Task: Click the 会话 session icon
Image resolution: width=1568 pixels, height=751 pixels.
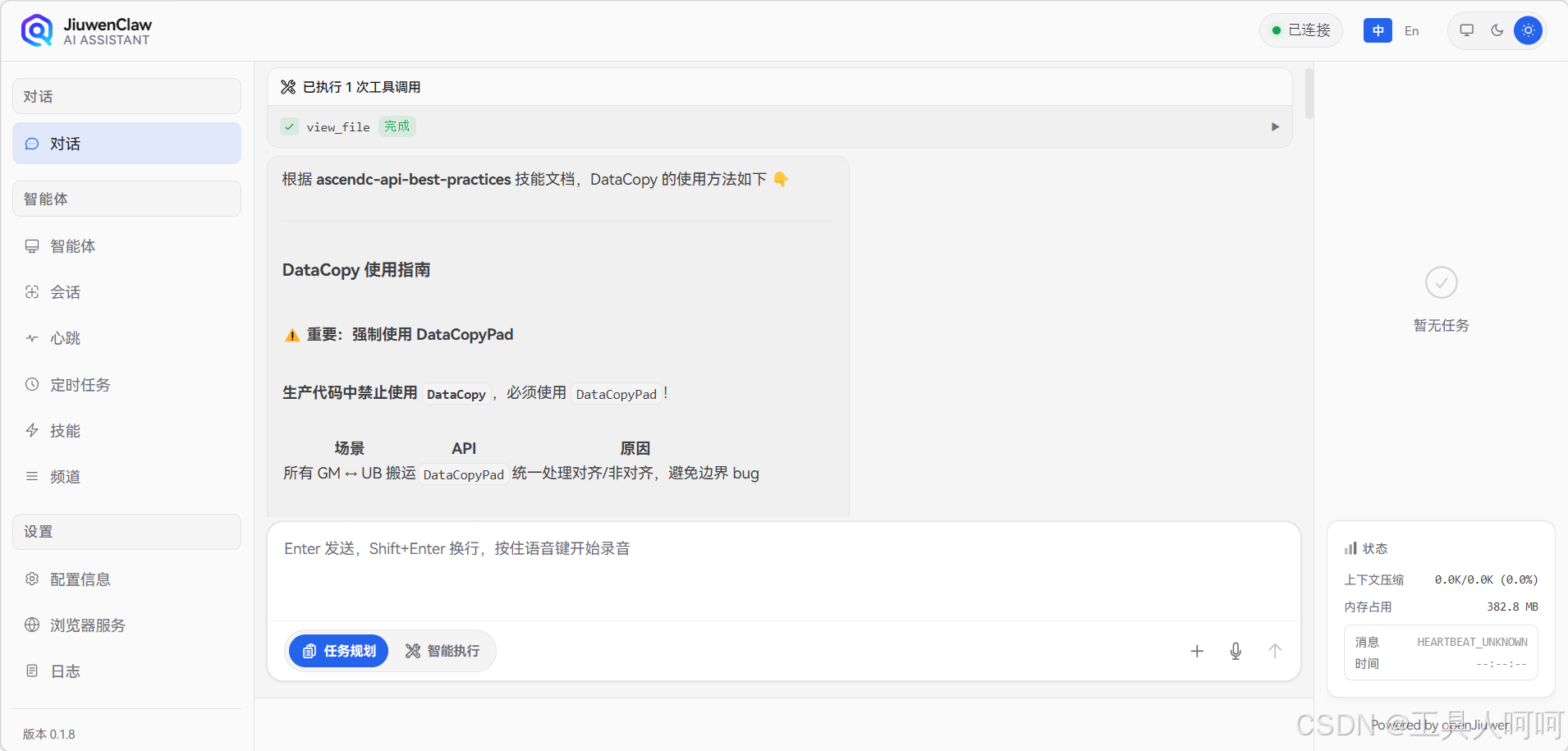Action: point(32,292)
